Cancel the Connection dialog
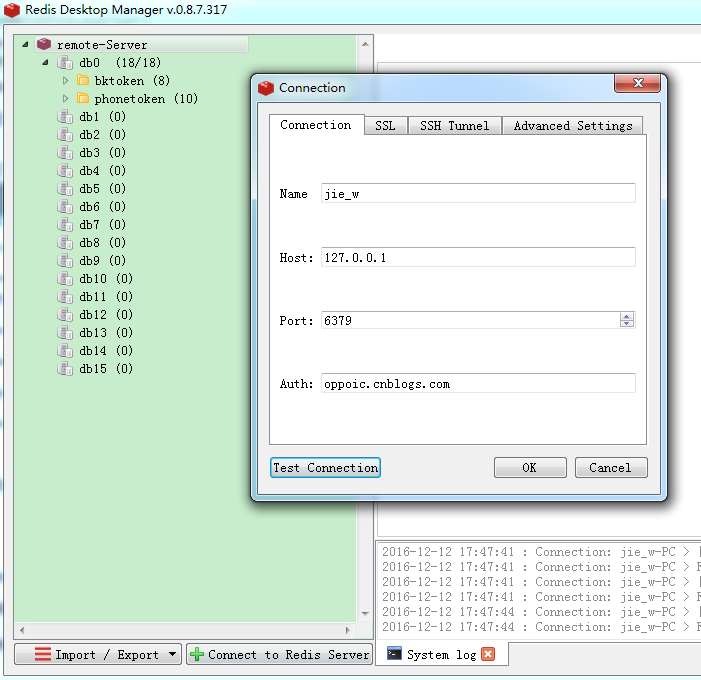The height and width of the screenshot is (680, 701). [611, 468]
